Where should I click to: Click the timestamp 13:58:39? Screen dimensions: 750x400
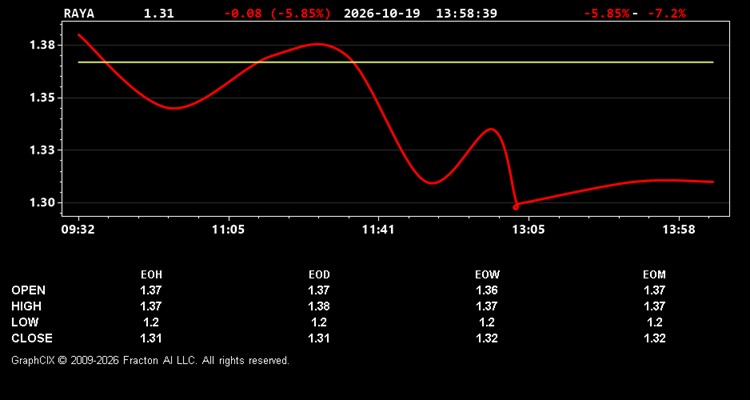[x=466, y=13]
